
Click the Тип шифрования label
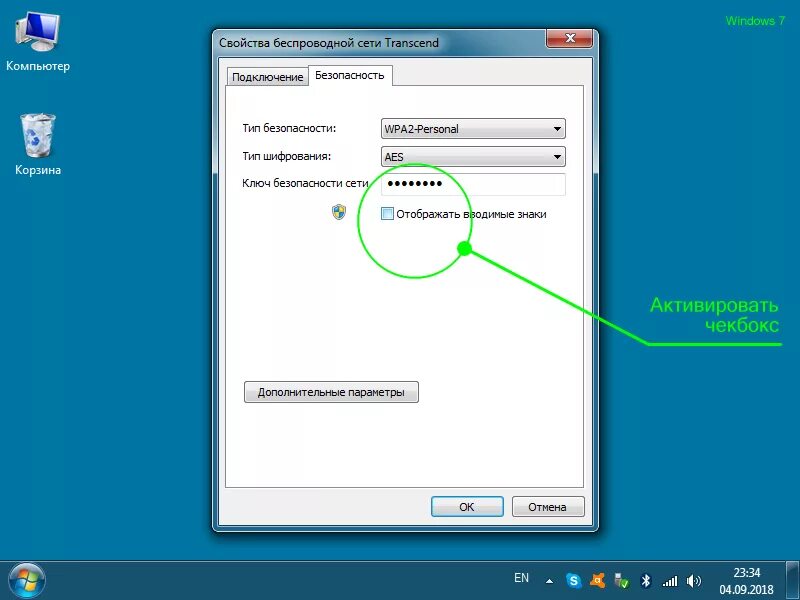point(287,156)
